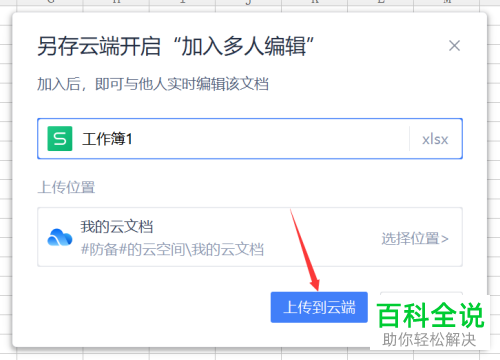Image resolution: width=500 pixels, height=360 pixels.
Task: Select the 我的云文档 location title
Action: click(117, 227)
